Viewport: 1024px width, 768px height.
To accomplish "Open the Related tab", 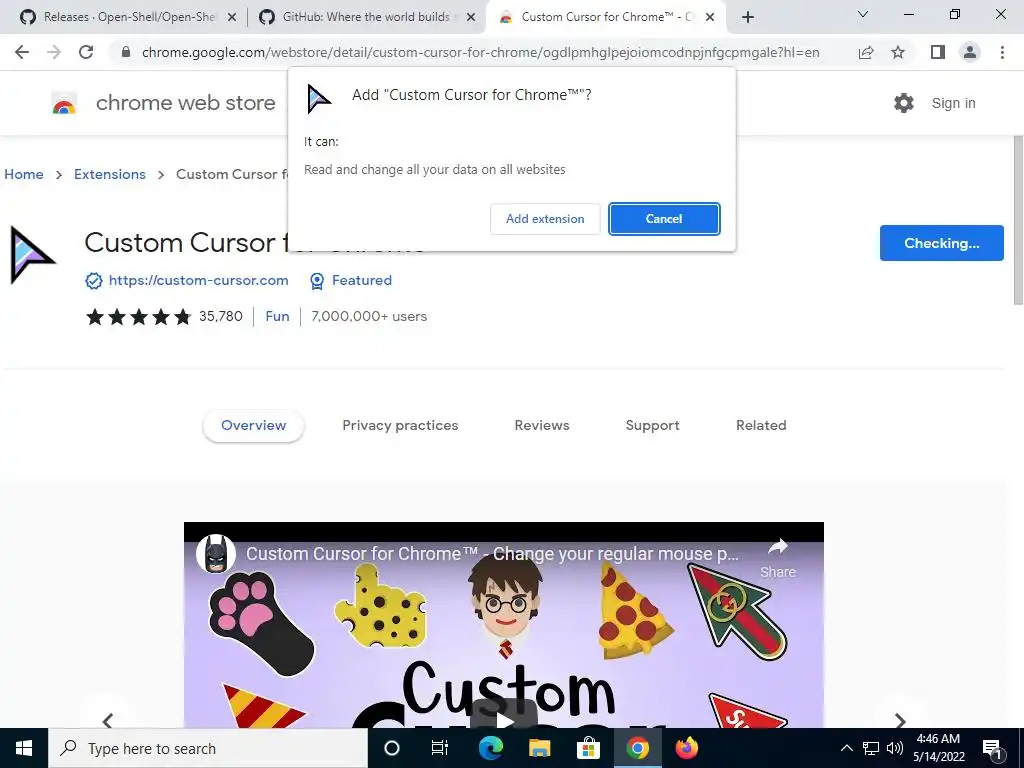I will coord(761,425).
